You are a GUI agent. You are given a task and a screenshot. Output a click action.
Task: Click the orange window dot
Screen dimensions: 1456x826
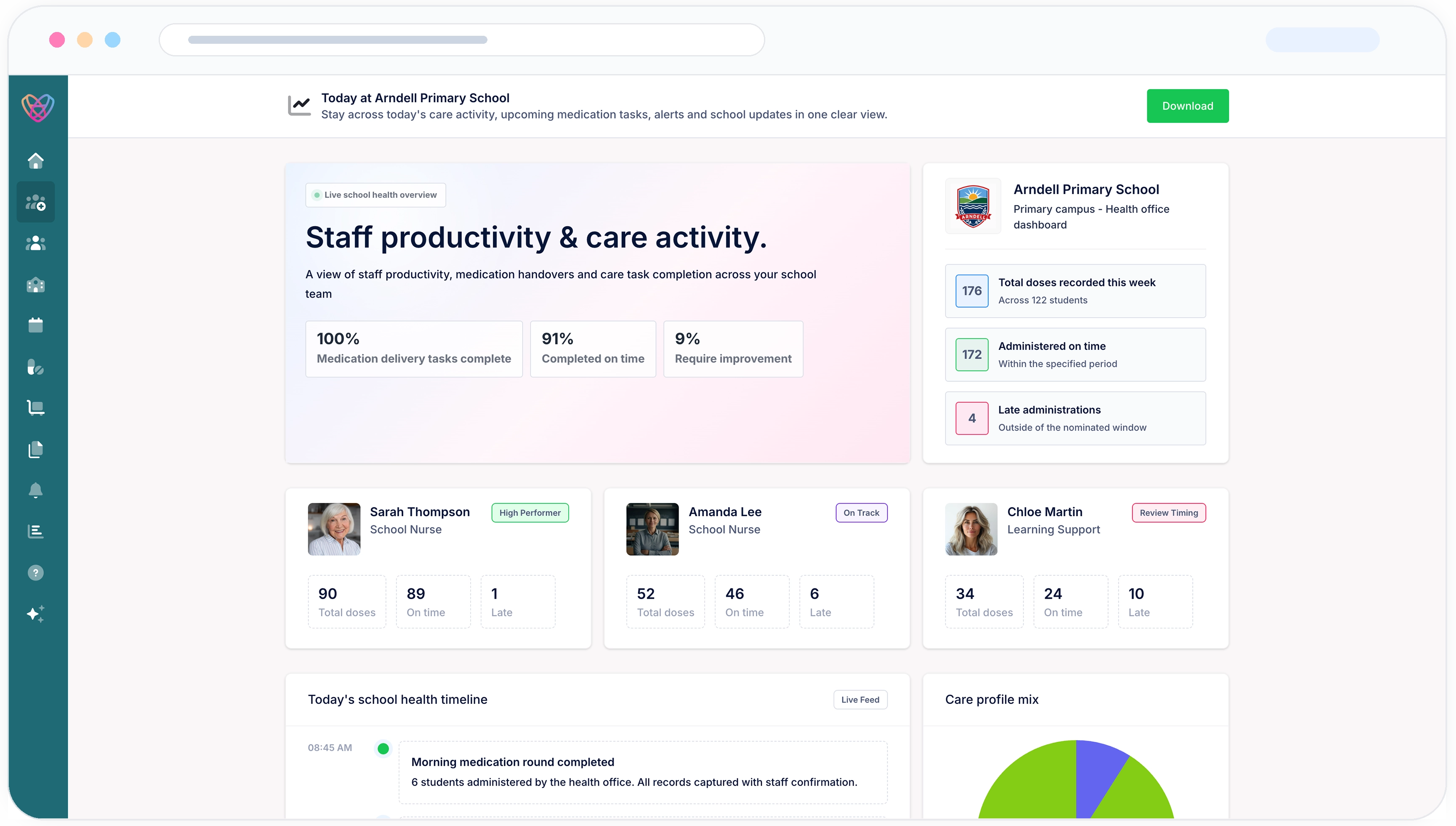[85, 40]
